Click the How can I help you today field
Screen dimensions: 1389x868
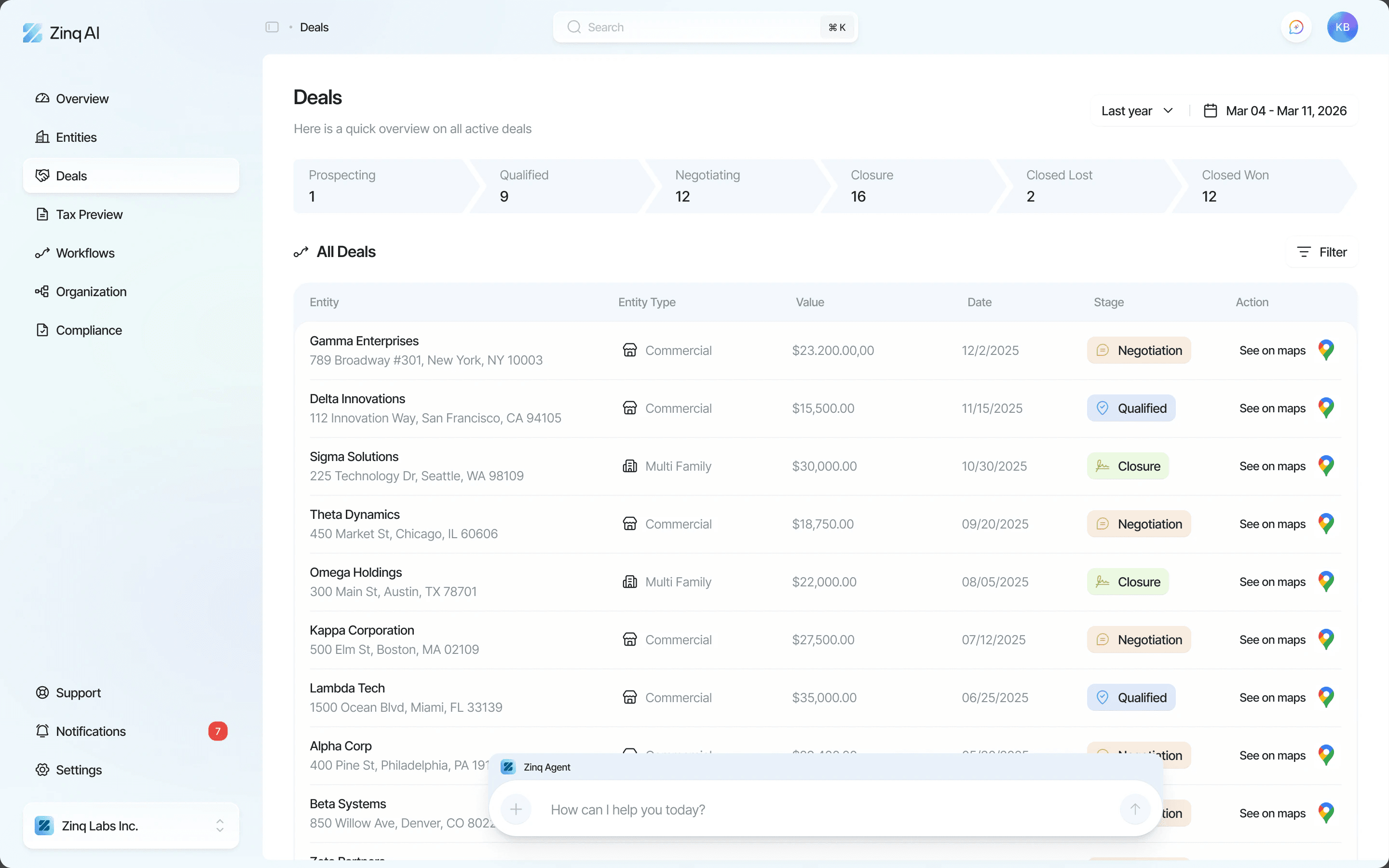click(x=825, y=810)
